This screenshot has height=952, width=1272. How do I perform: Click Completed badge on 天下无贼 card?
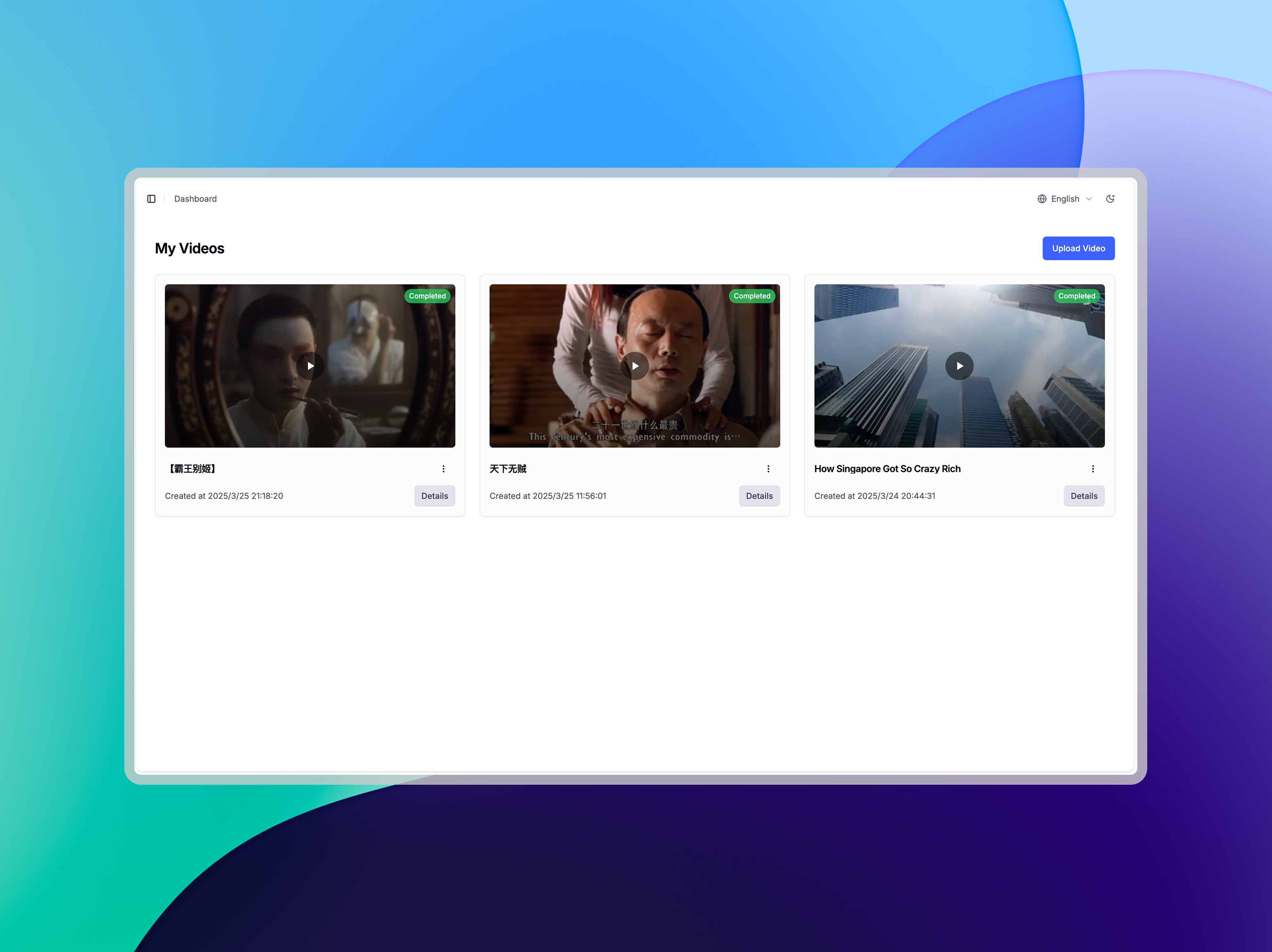(x=751, y=296)
